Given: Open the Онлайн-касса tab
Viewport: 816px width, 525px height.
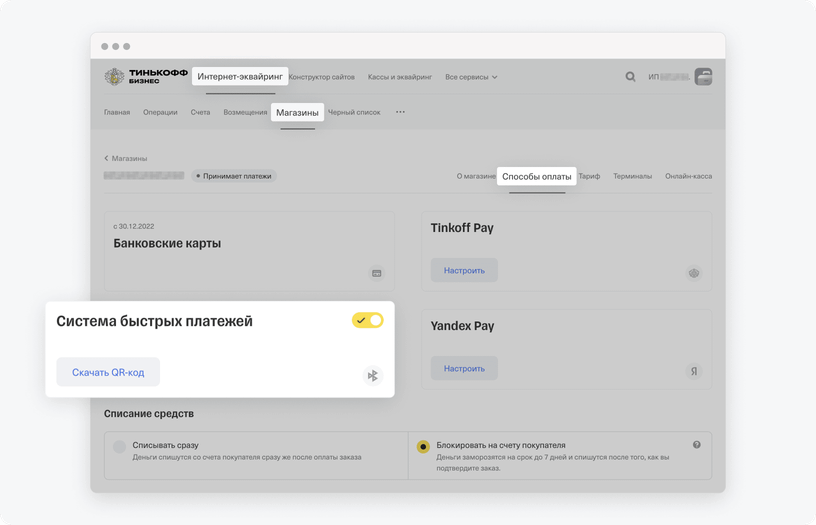Looking at the screenshot, I should click(688, 176).
